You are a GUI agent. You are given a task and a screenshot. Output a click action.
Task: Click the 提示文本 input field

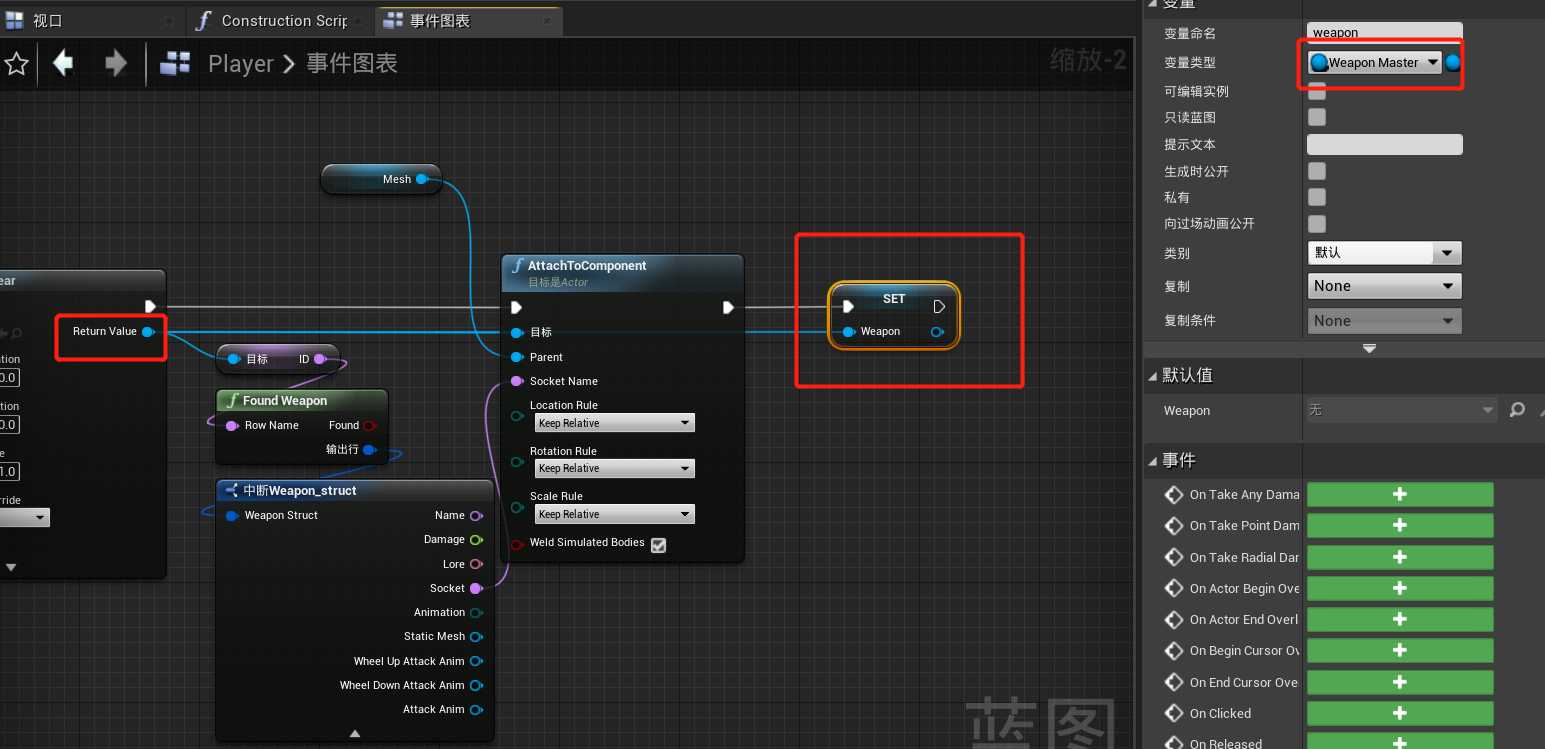(x=1384, y=144)
